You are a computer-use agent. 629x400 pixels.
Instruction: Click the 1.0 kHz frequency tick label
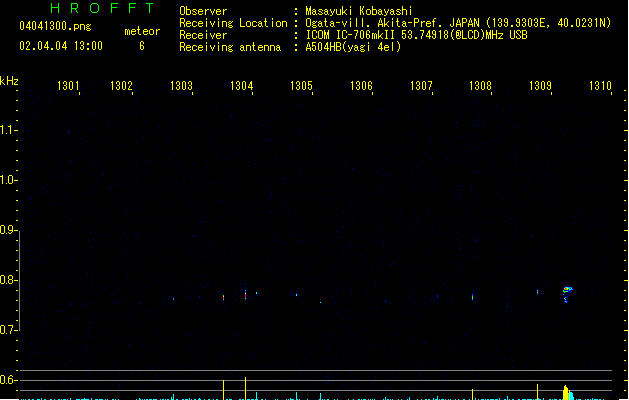pos(7,179)
